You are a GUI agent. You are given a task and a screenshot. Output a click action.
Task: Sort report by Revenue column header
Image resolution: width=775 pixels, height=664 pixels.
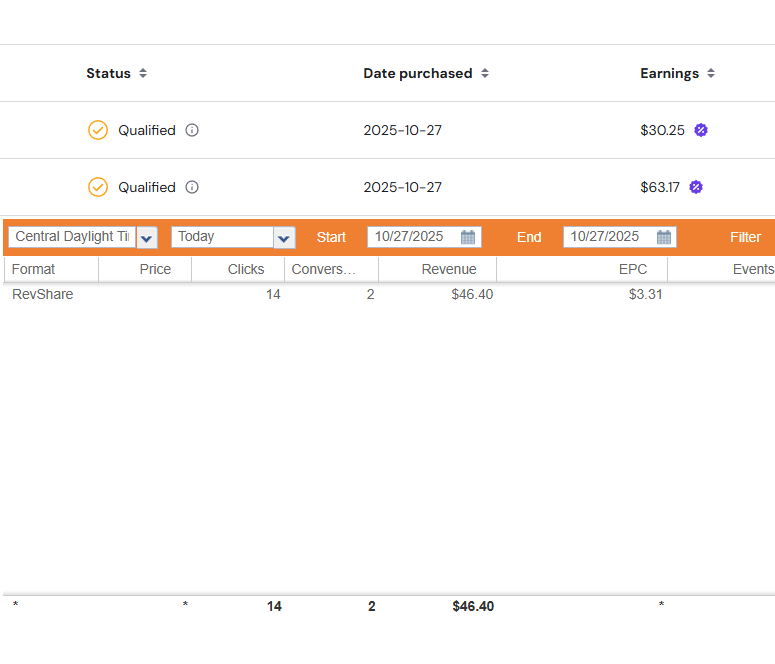(448, 269)
